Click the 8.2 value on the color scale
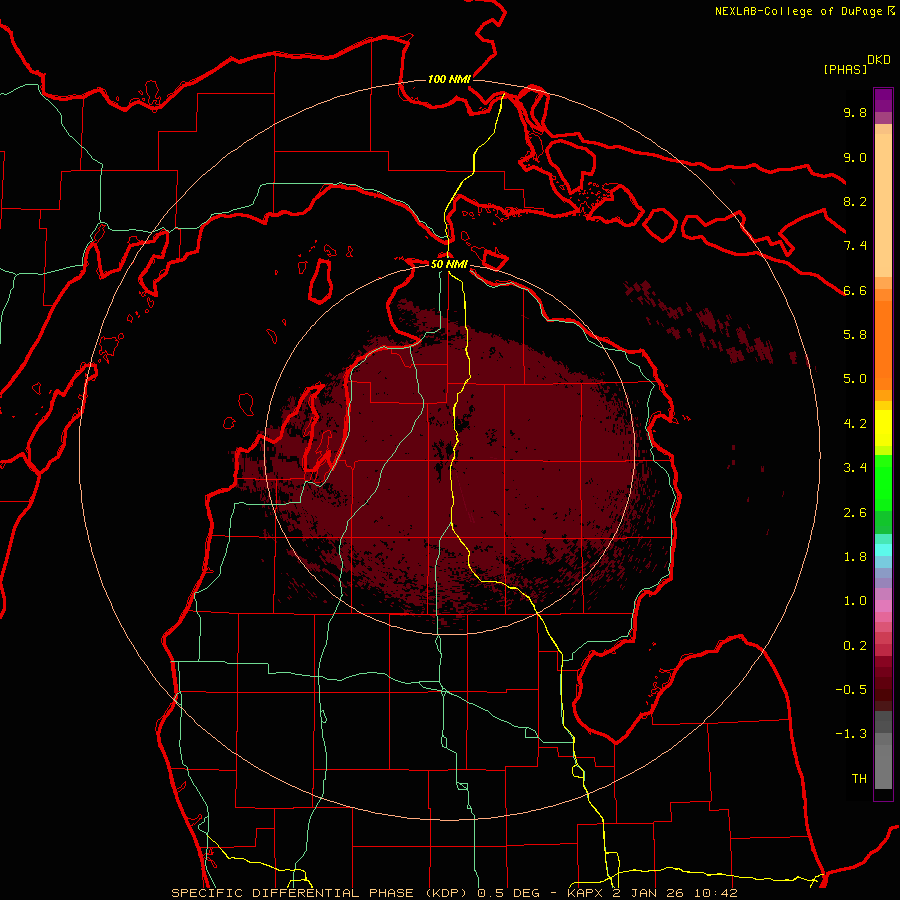900x900 pixels. 855,201
